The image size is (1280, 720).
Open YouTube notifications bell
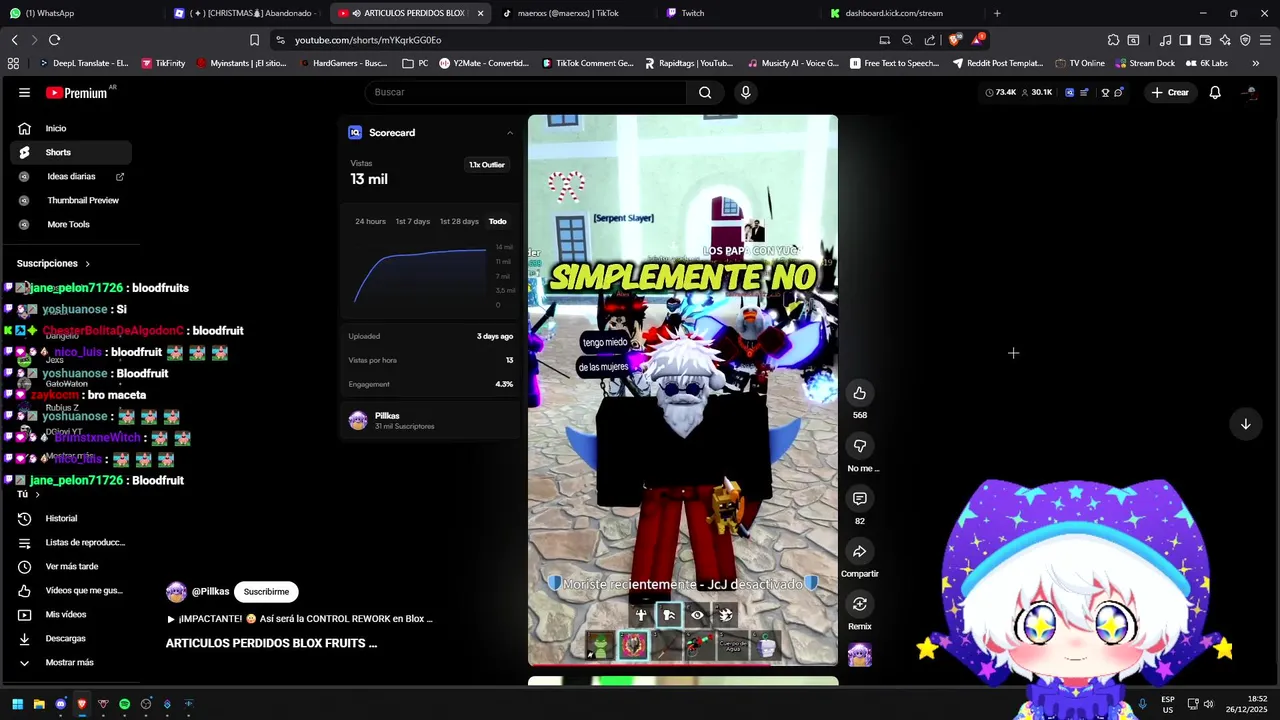pos(1215,92)
